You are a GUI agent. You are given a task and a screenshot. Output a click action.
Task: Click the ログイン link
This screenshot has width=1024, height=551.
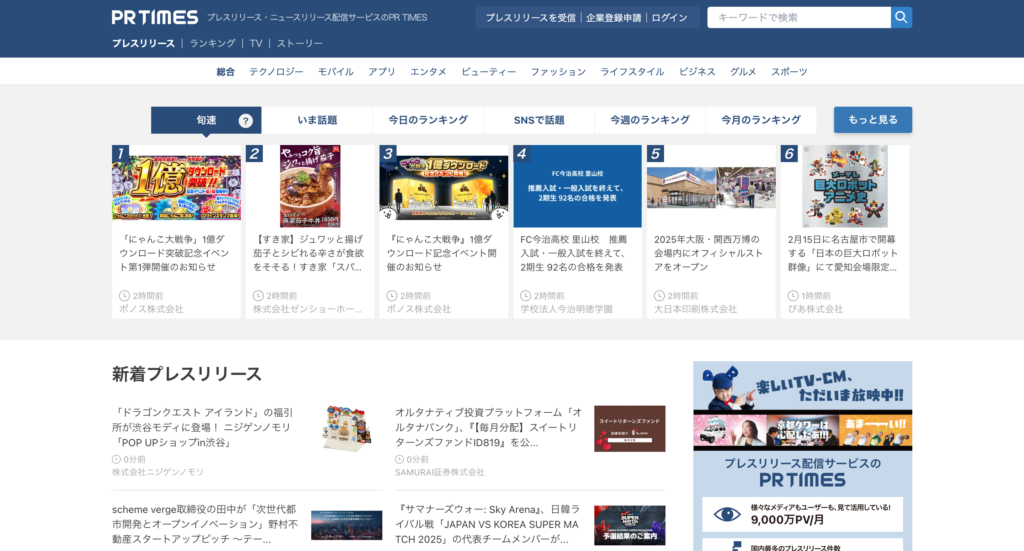(x=669, y=18)
